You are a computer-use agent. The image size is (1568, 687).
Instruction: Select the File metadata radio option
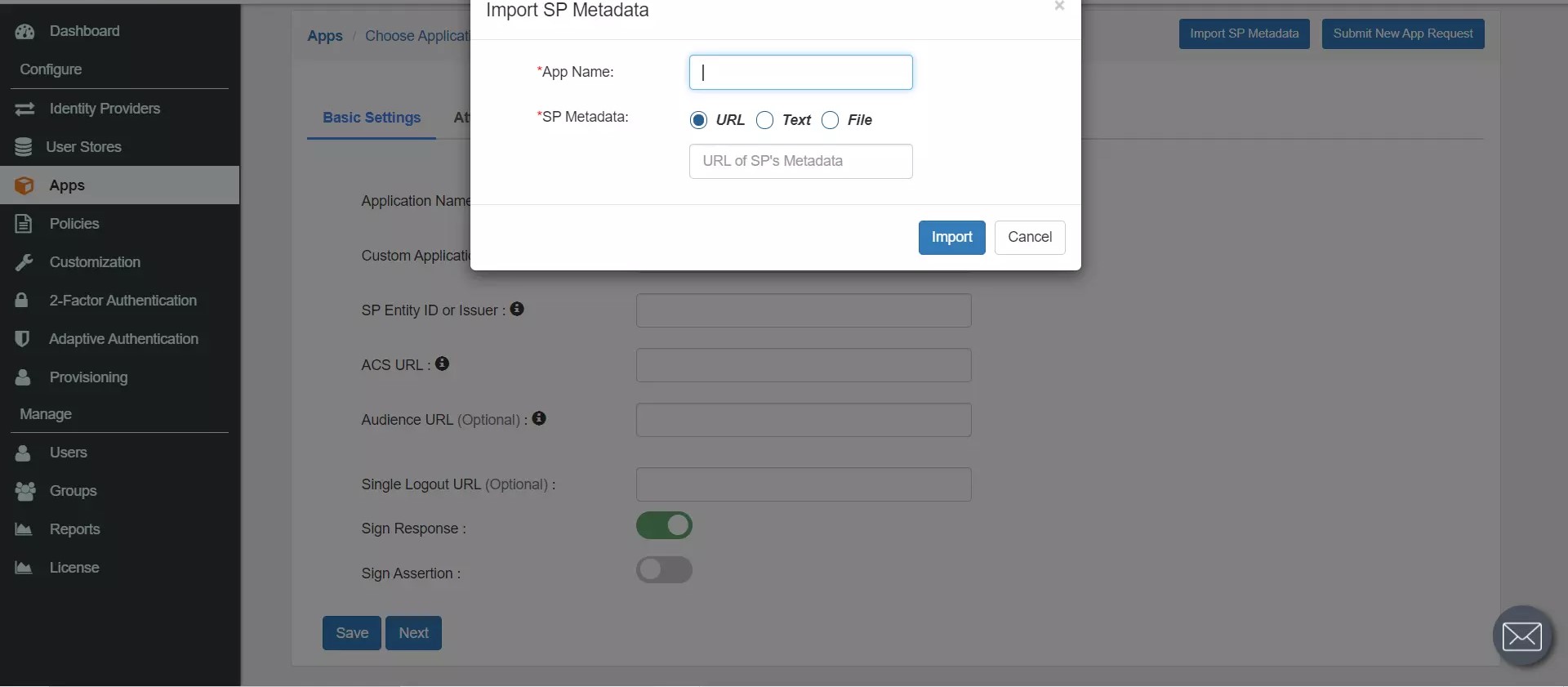click(830, 120)
